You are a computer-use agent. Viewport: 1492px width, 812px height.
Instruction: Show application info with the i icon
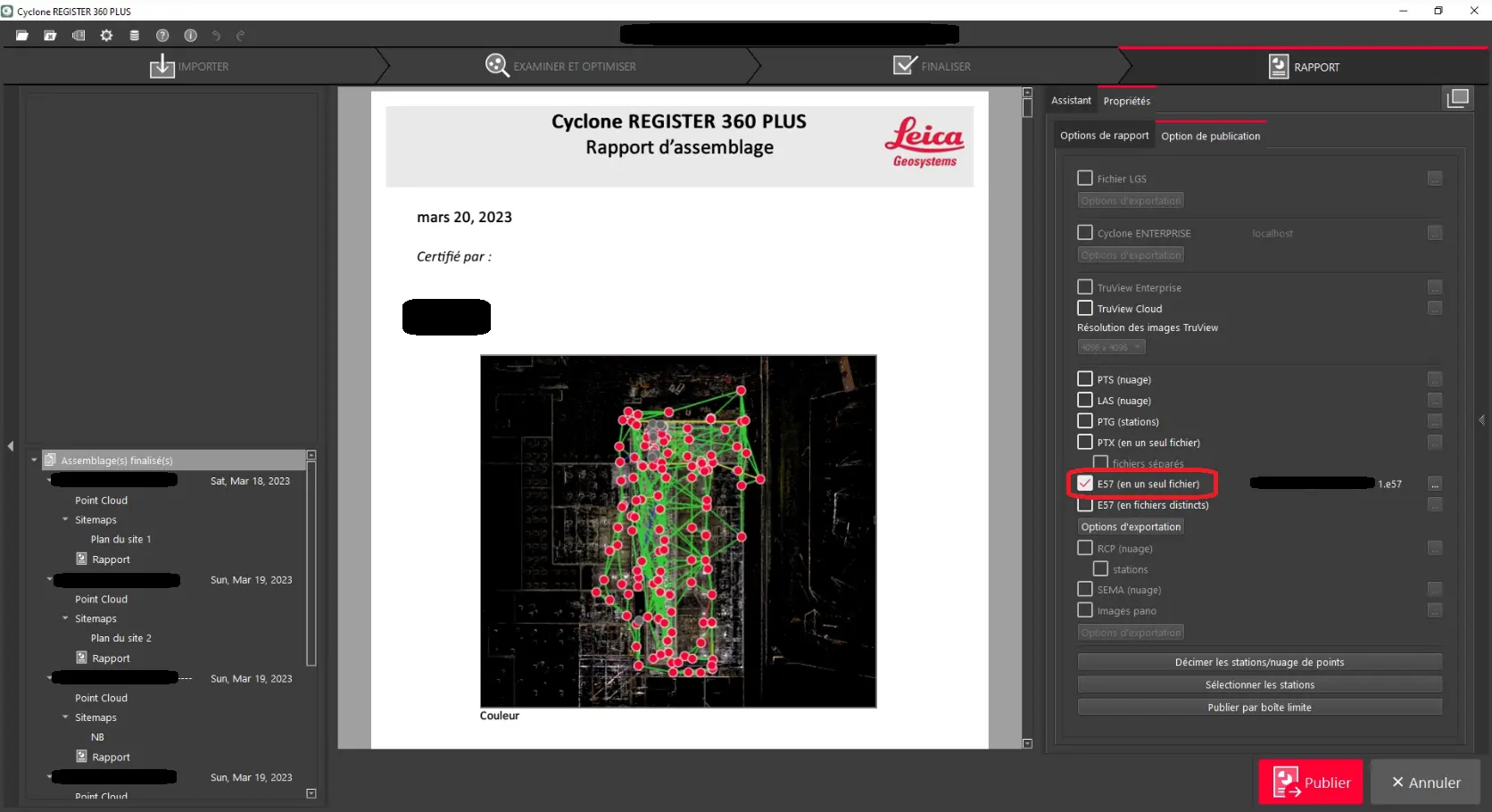(x=190, y=36)
